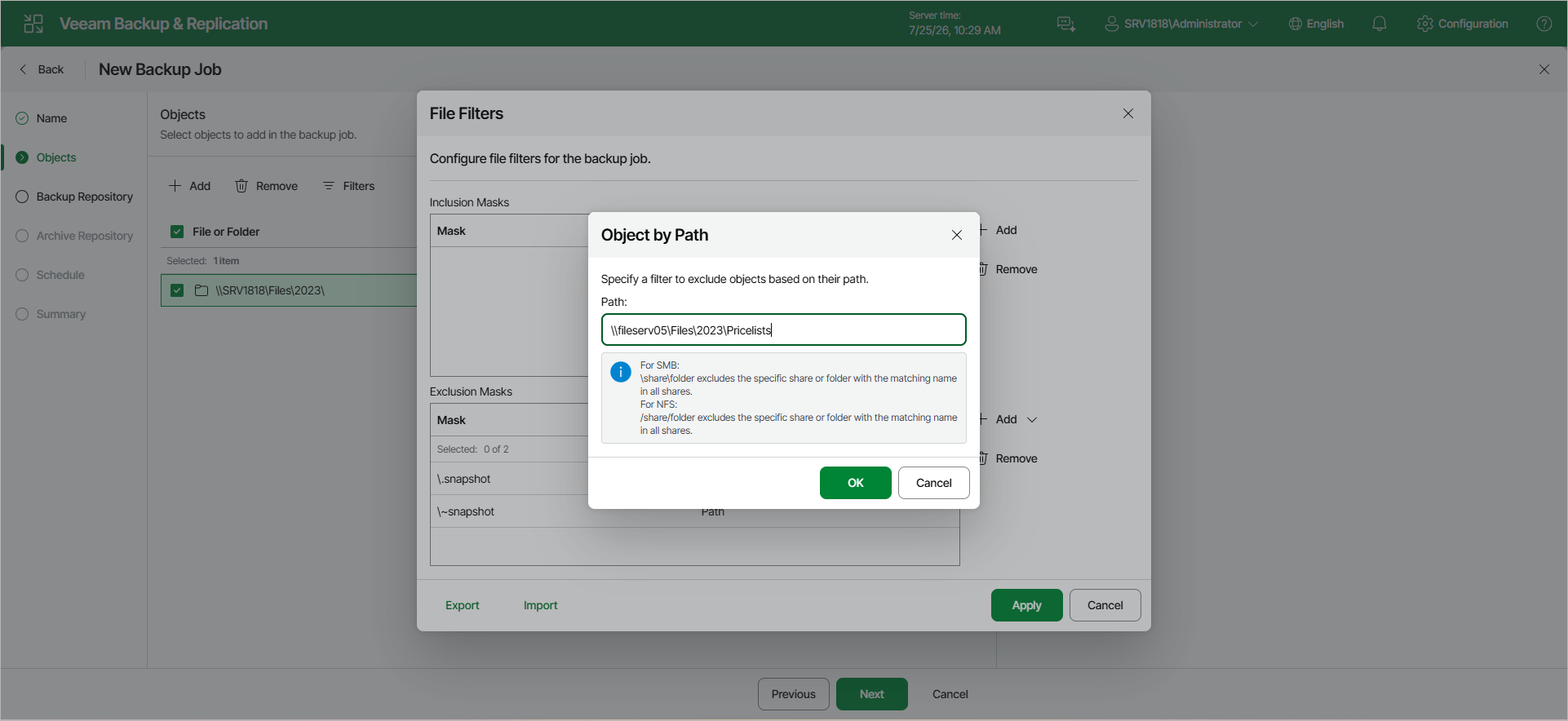Screen dimensions: 1568x721
Task: Go back using the Back arrow
Action: [42, 69]
